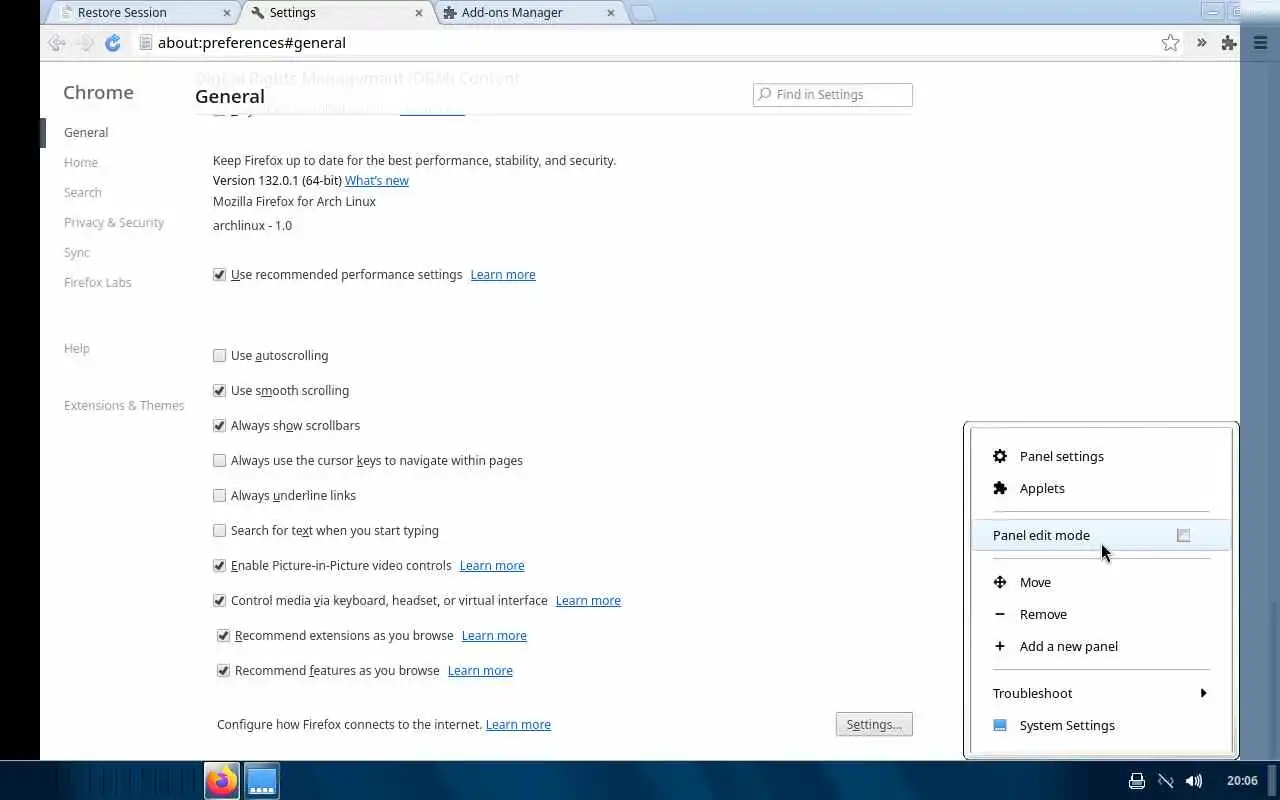Toggle Recommend features as you browse
Viewport: 1280px width, 800px height.
click(x=223, y=670)
